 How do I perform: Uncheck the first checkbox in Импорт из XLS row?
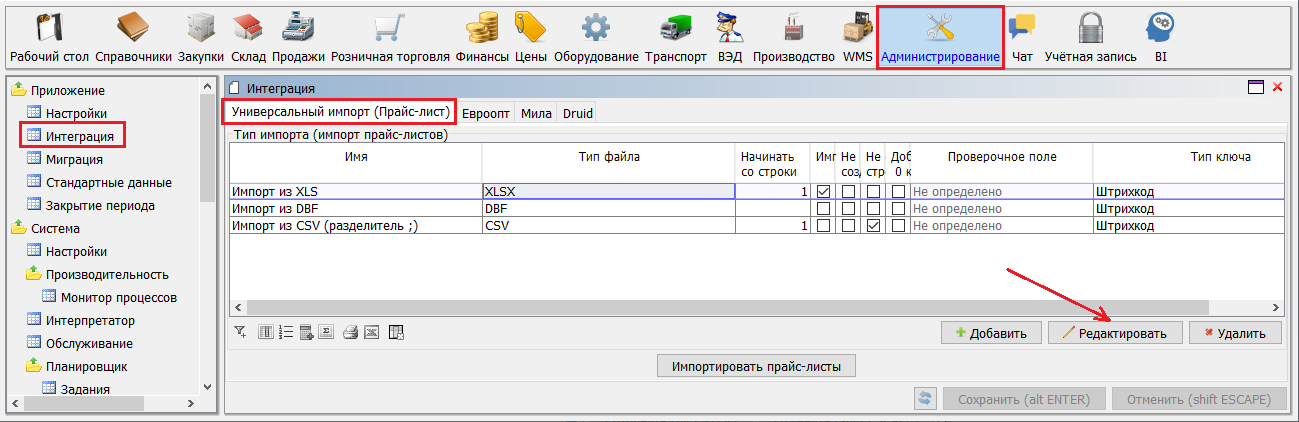[824, 191]
